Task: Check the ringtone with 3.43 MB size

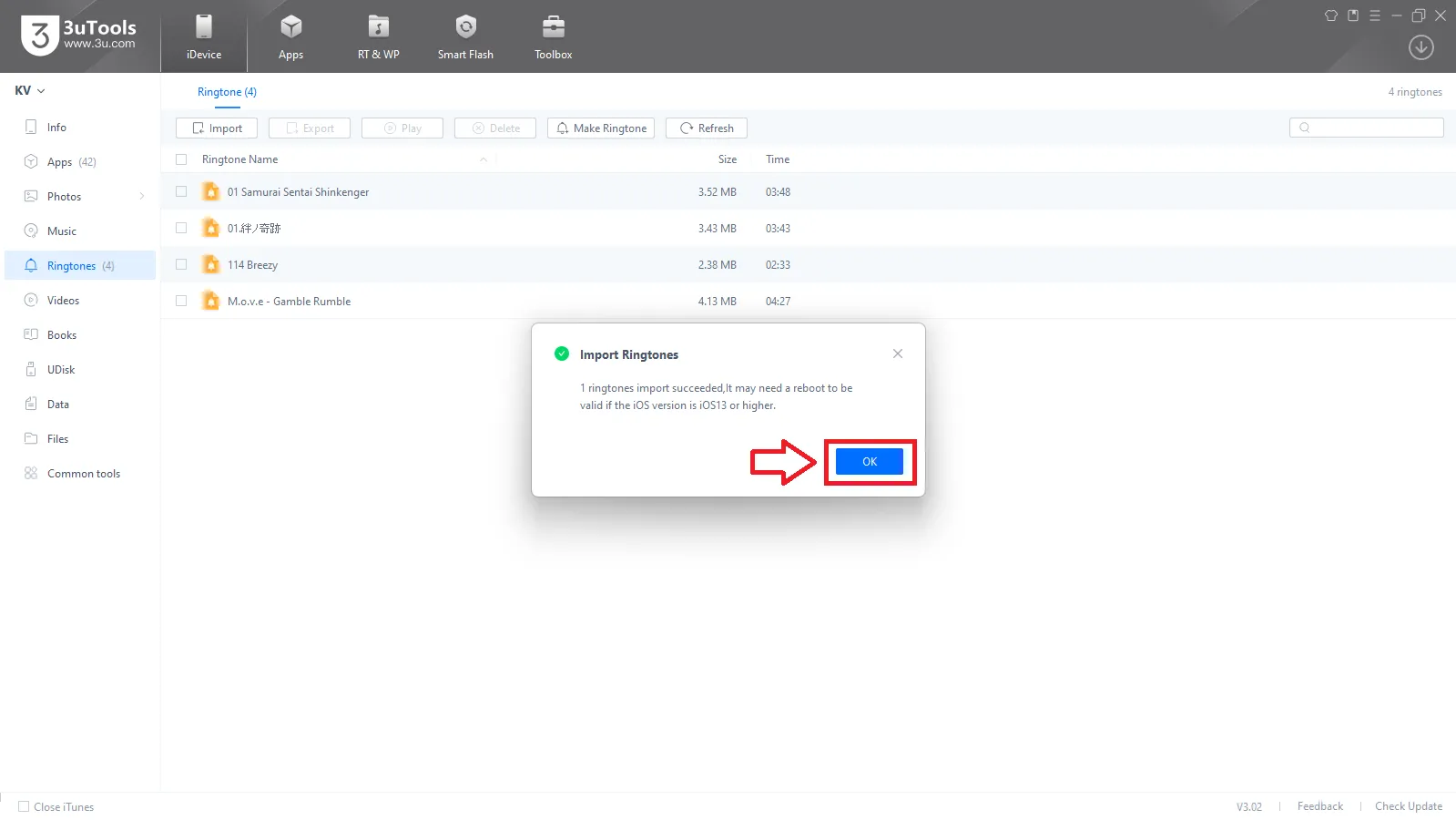Action: click(181, 228)
